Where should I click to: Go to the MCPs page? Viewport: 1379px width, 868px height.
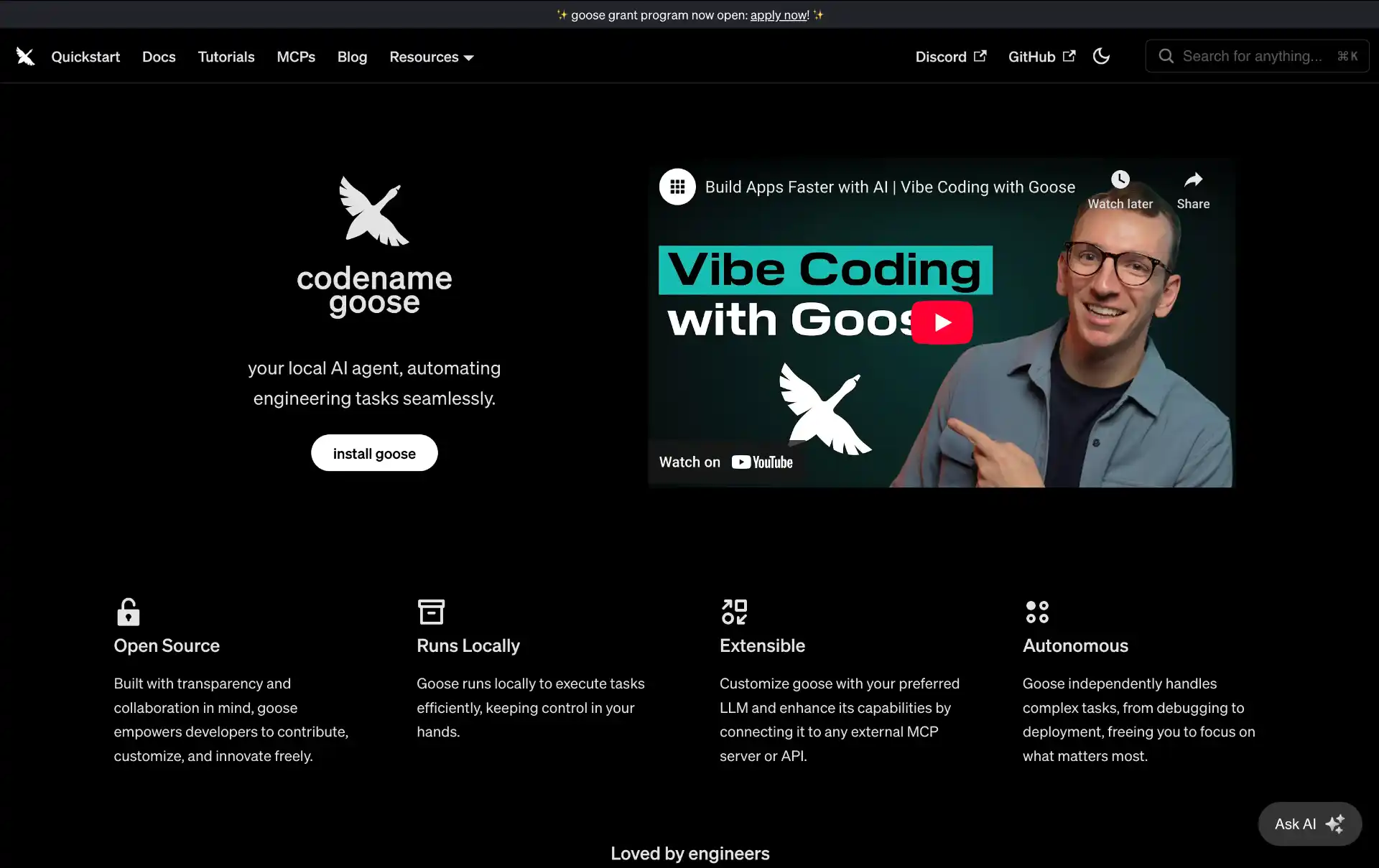(x=296, y=57)
